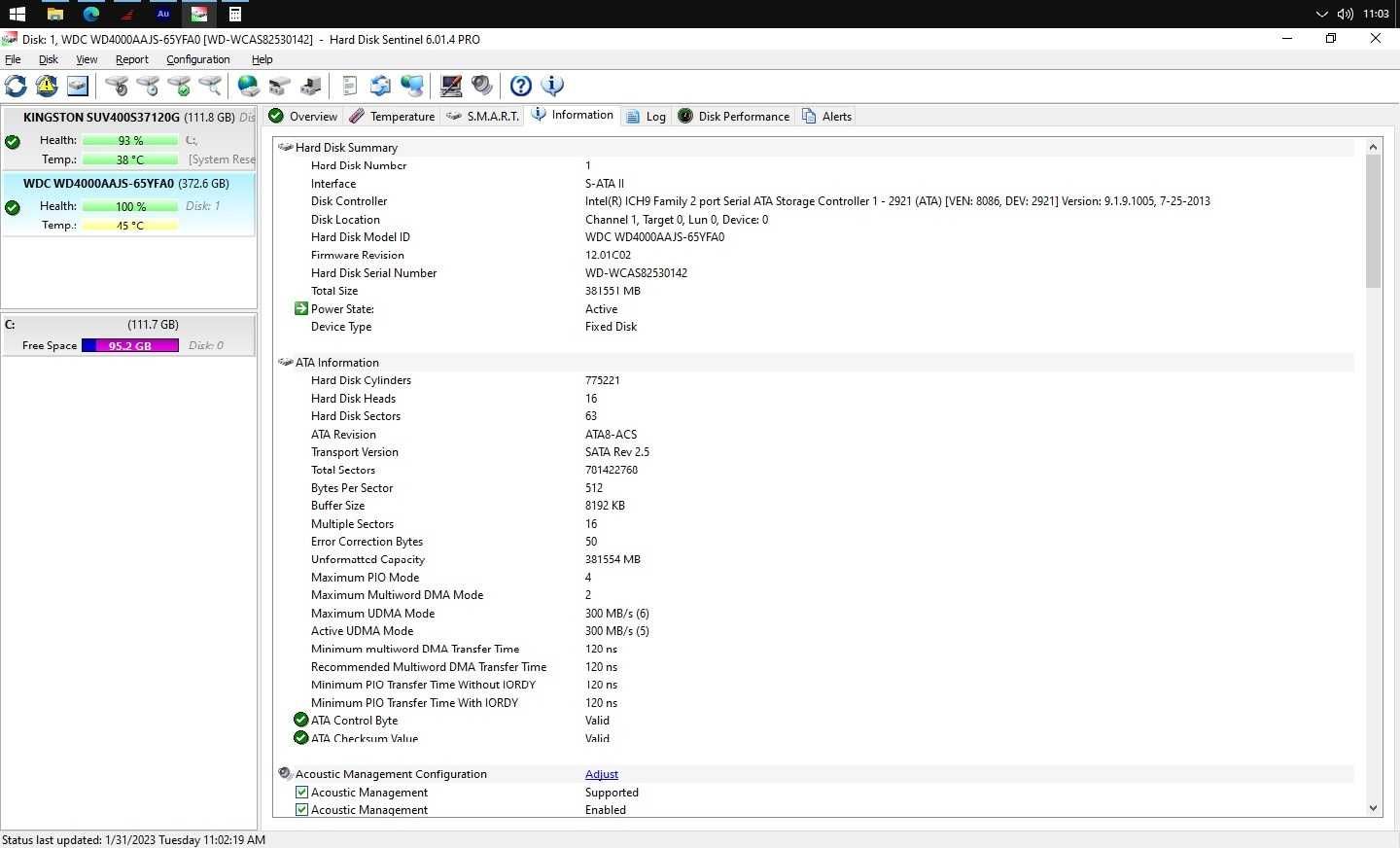This screenshot has width=1400, height=848.
Task: Open the Configuration menu
Action: pyautogui.click(x=197, y=59)
